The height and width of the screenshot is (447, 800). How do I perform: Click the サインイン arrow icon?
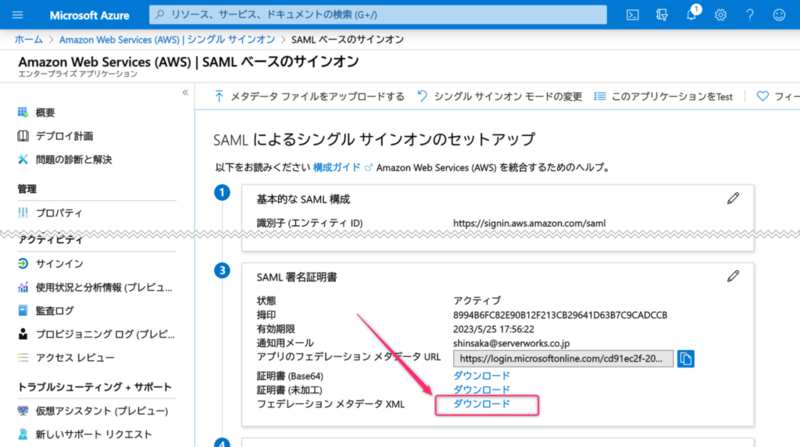[x=23, y=263]
